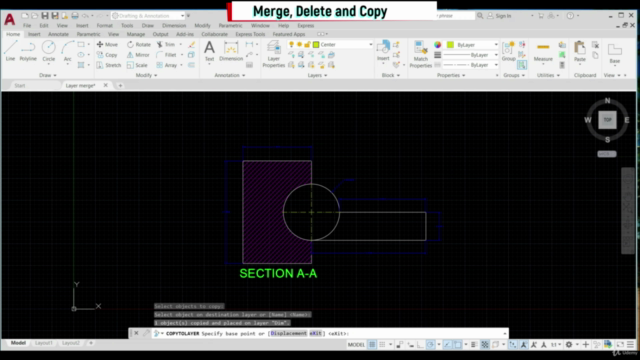Click the Array tool

point(167,65)
